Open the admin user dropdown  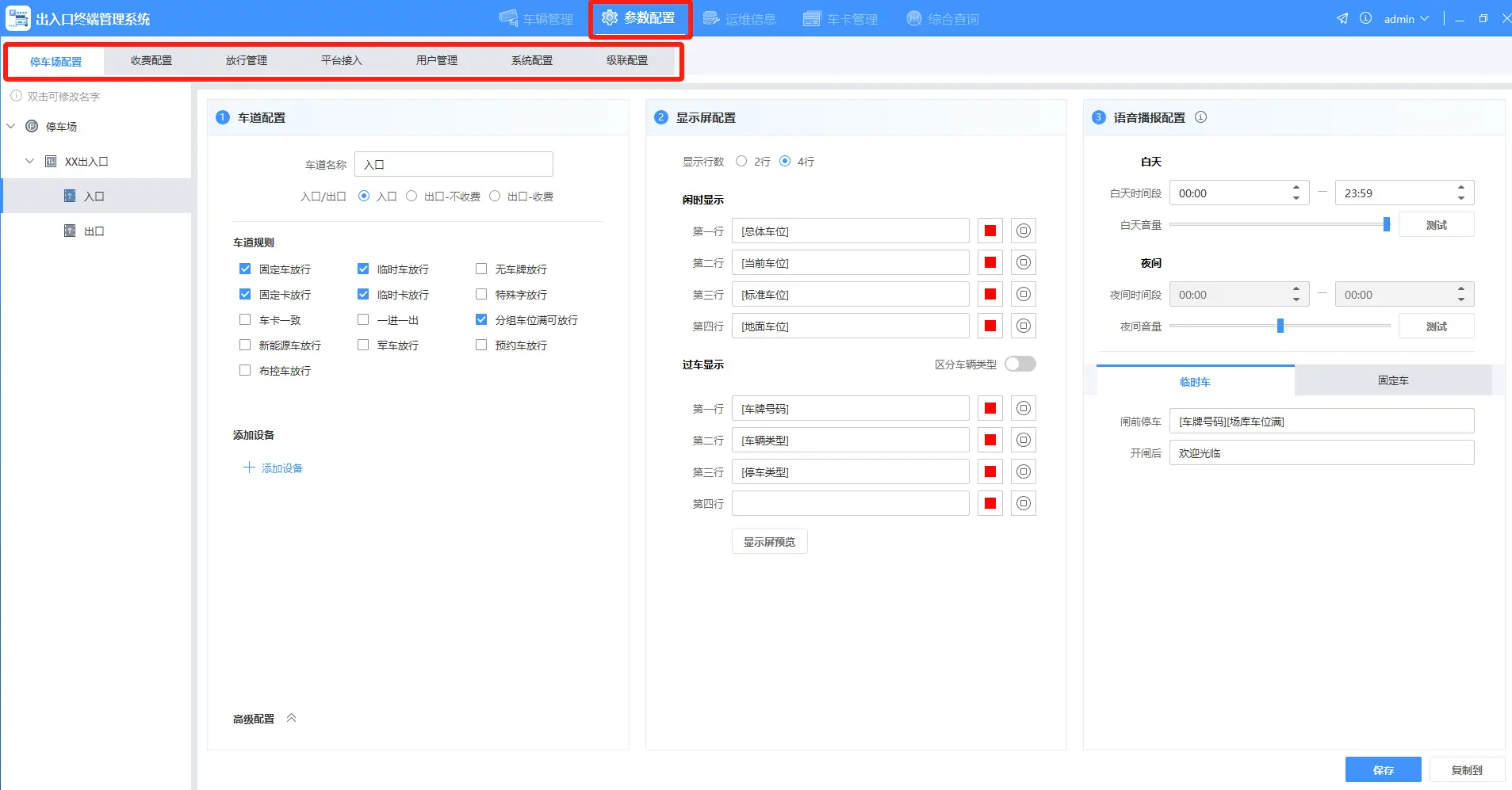1406,18
